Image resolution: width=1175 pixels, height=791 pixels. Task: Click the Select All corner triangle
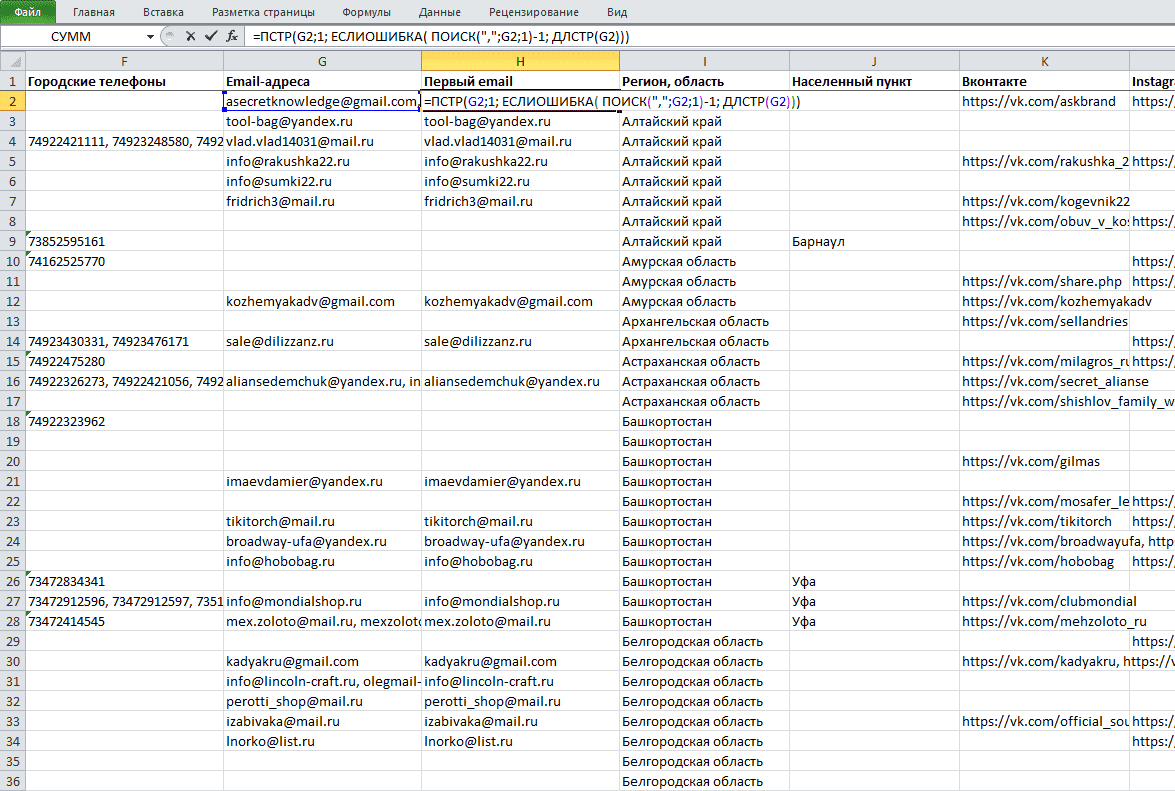(13, 61)
